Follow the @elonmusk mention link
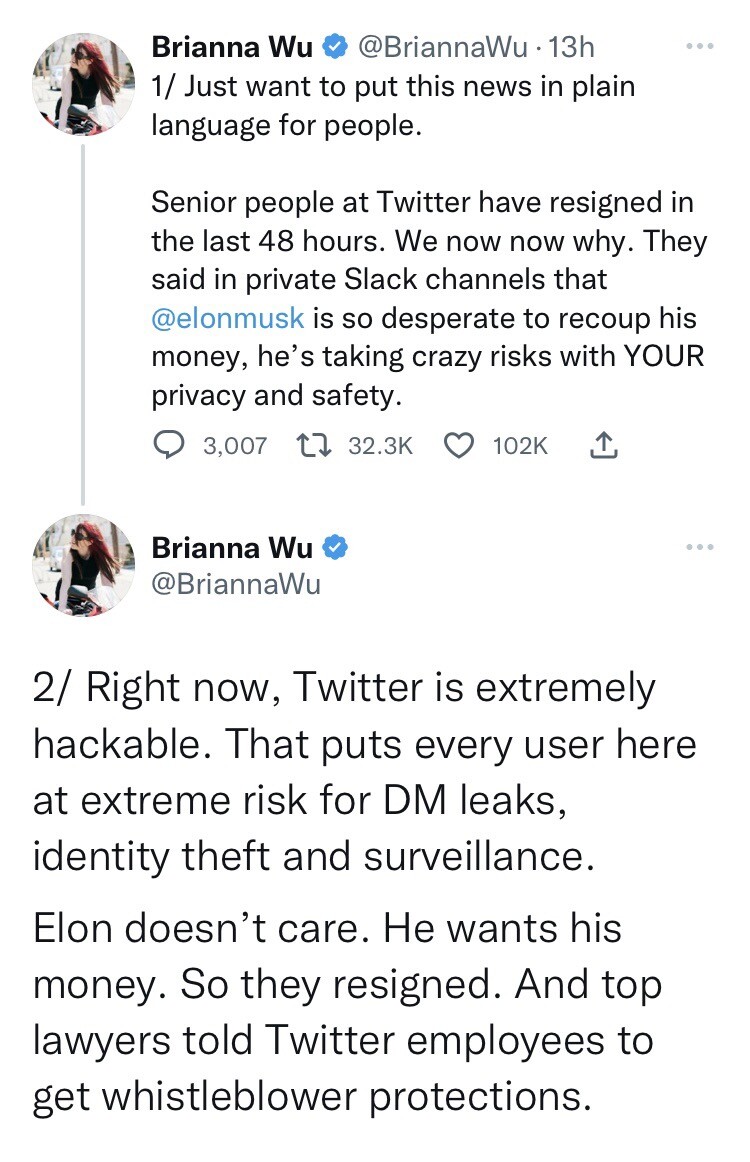The height and width of the screenshot is (1162, 750). [228, 319]
